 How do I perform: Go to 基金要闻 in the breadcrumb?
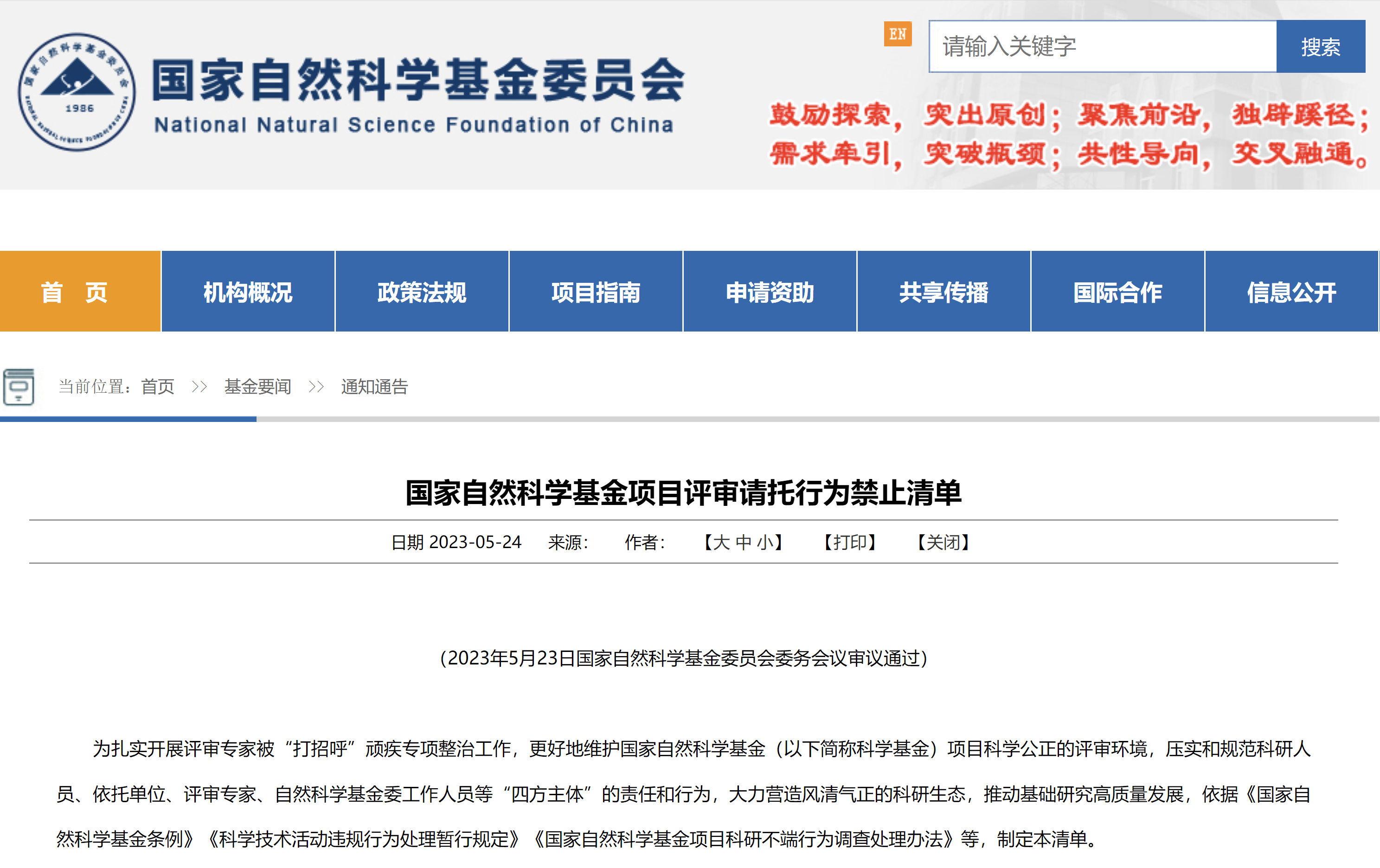[258, 387]
